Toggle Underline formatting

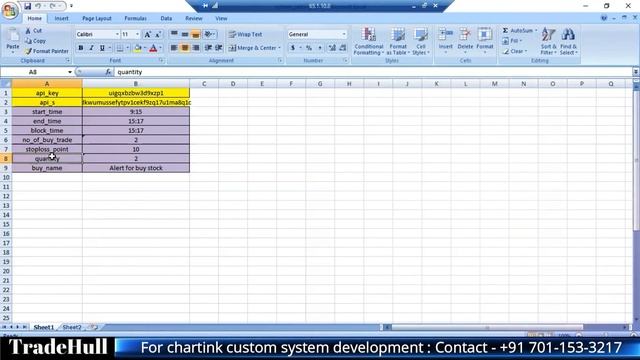(x=102, y=48)
